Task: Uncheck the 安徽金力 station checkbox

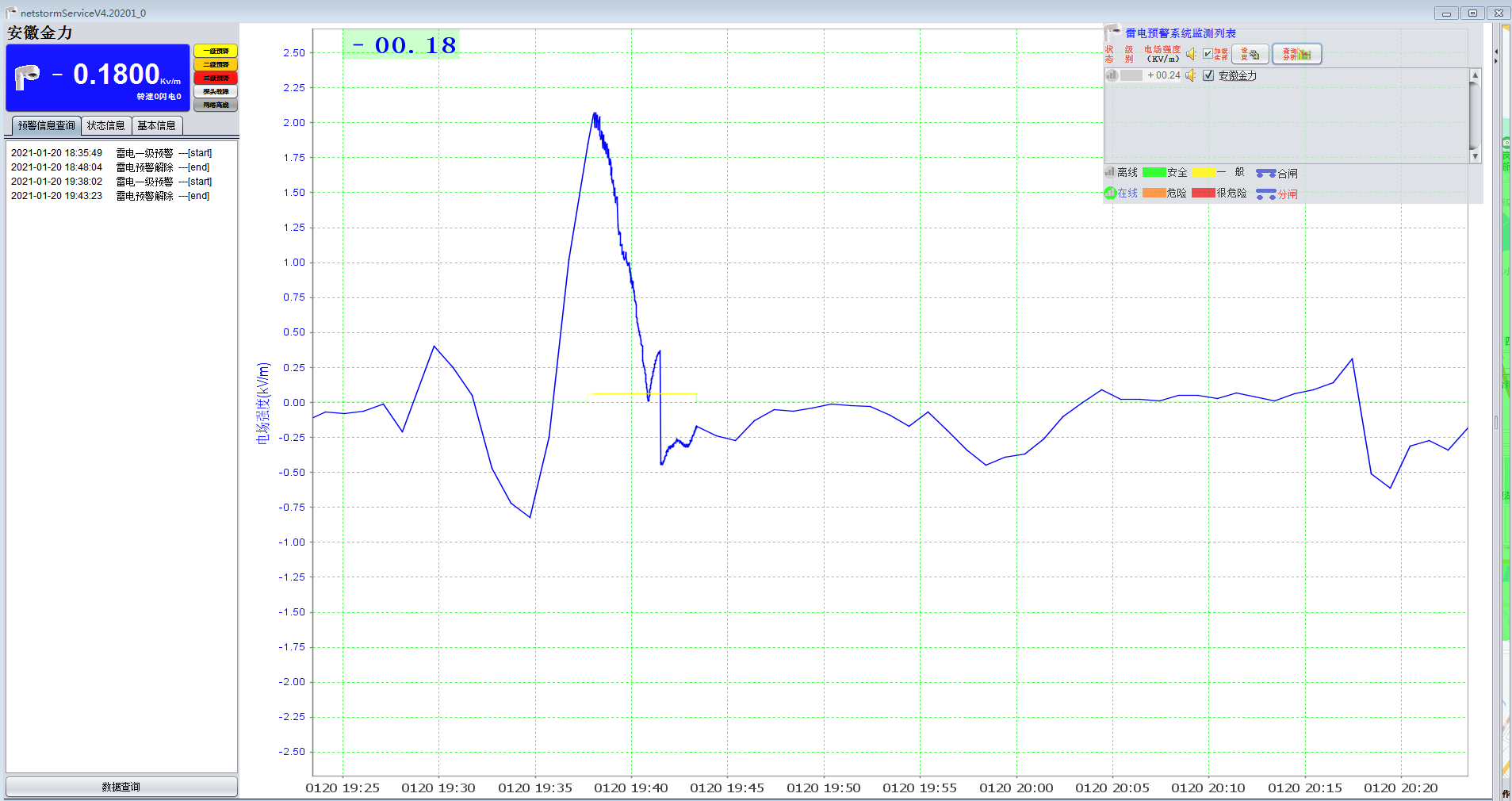Action: click(x=1208, y=75)
